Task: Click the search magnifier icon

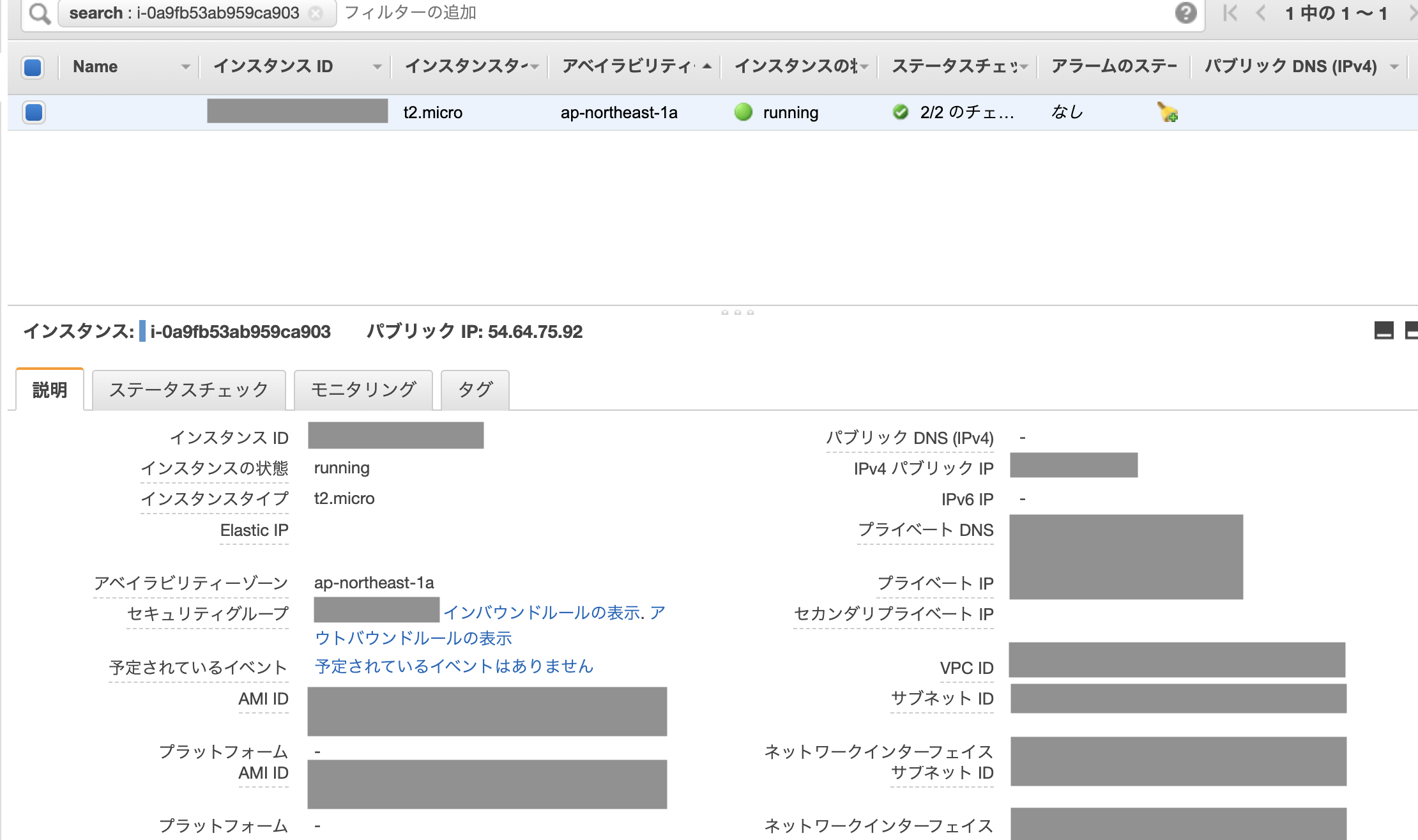Action: pos(40,13)
